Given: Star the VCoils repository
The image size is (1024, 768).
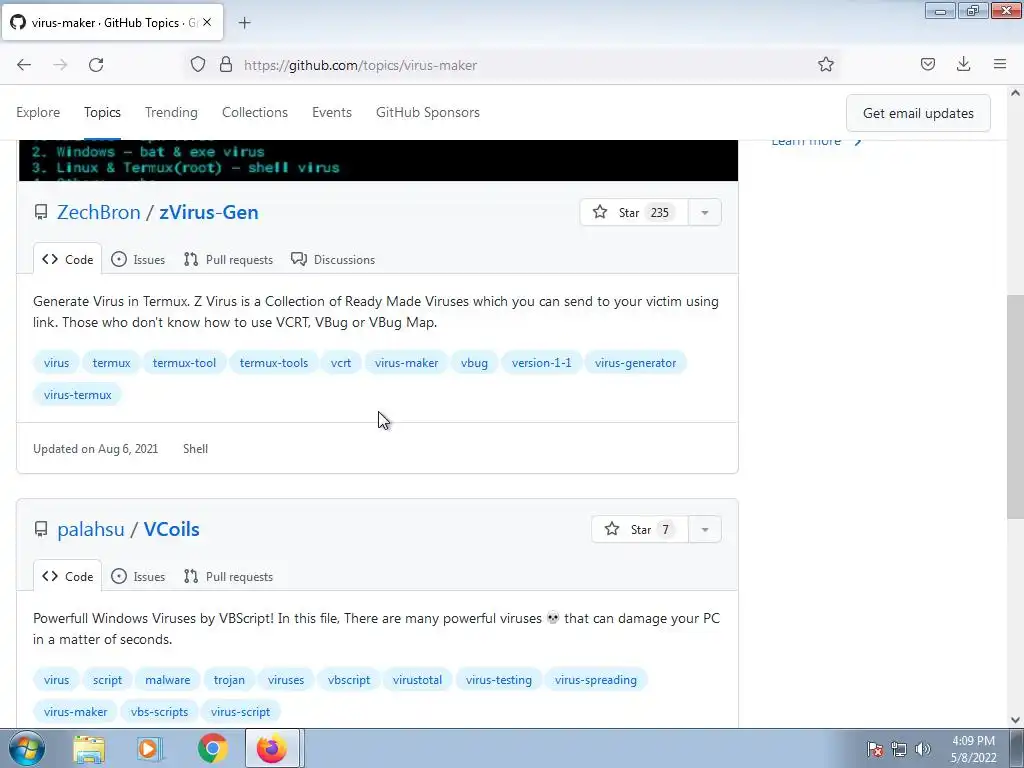Looking at the screenshot, I should click(x=639, y=530).
